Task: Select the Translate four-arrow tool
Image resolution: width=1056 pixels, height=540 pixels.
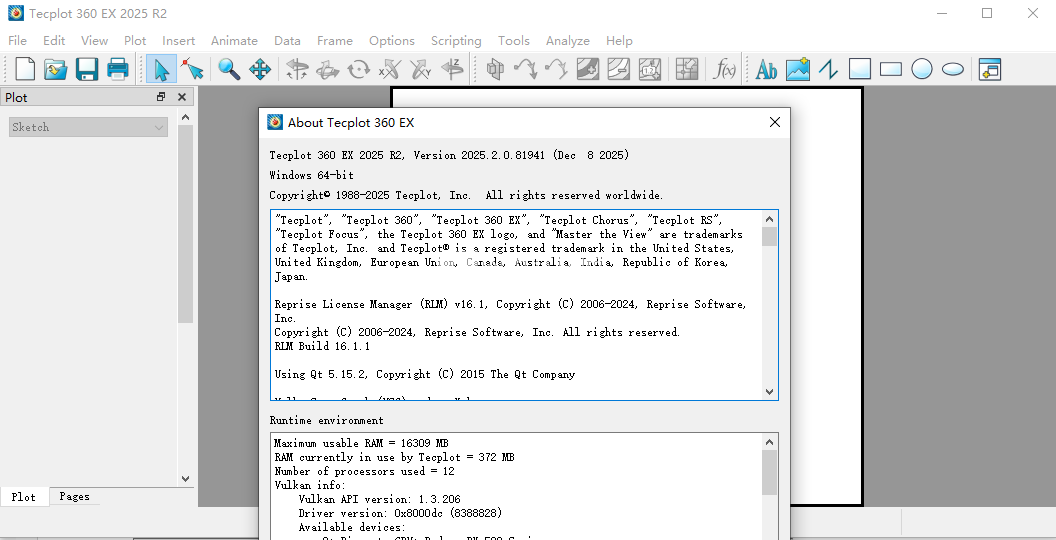Action: pos(260,69)
